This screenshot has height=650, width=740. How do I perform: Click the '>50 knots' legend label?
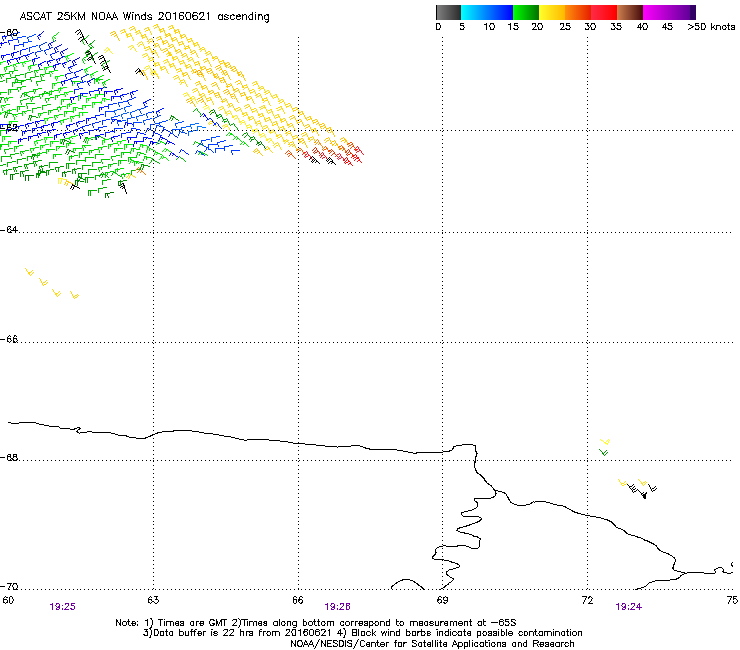711,27
